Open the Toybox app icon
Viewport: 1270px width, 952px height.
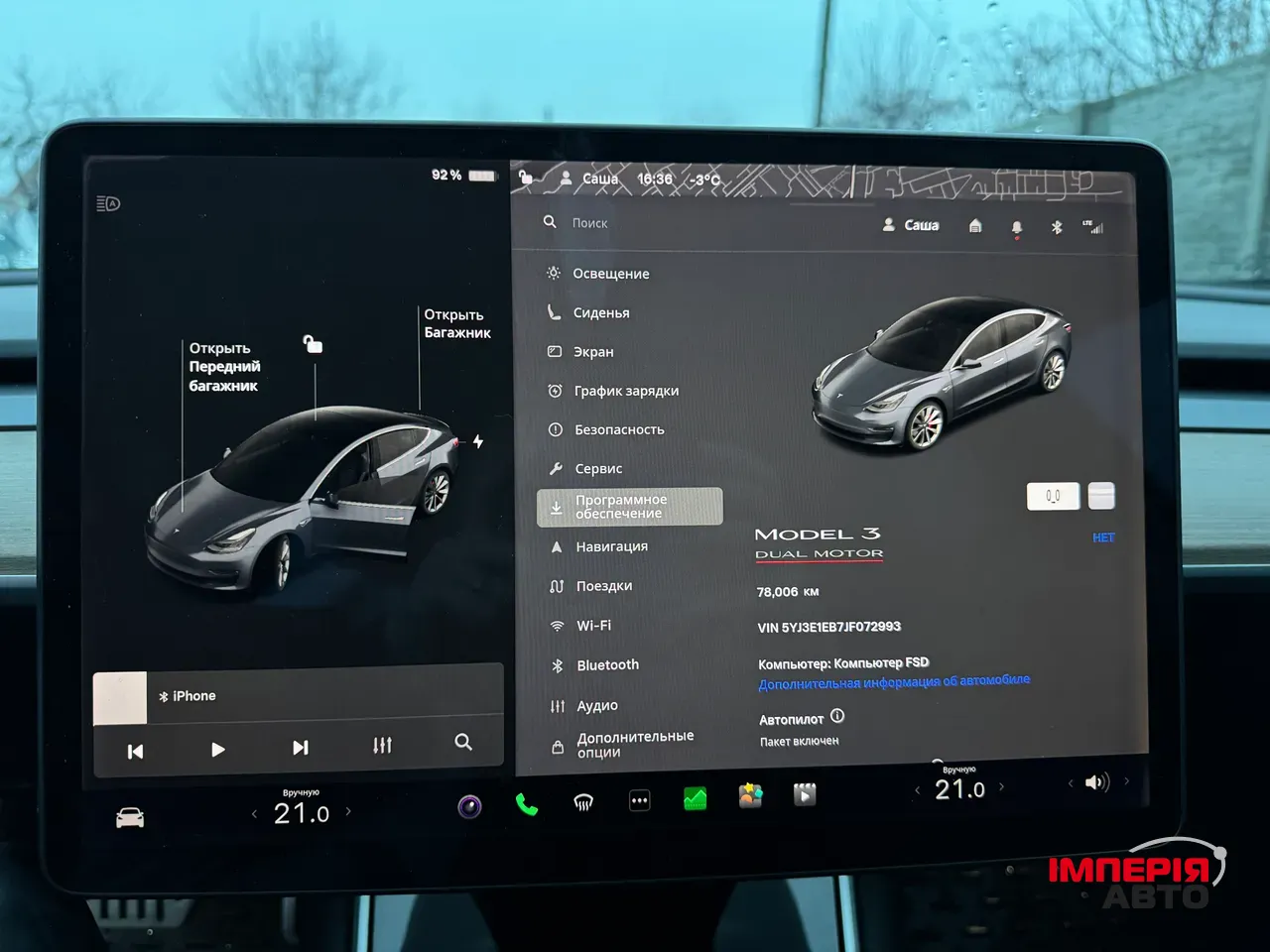point(750,795)
